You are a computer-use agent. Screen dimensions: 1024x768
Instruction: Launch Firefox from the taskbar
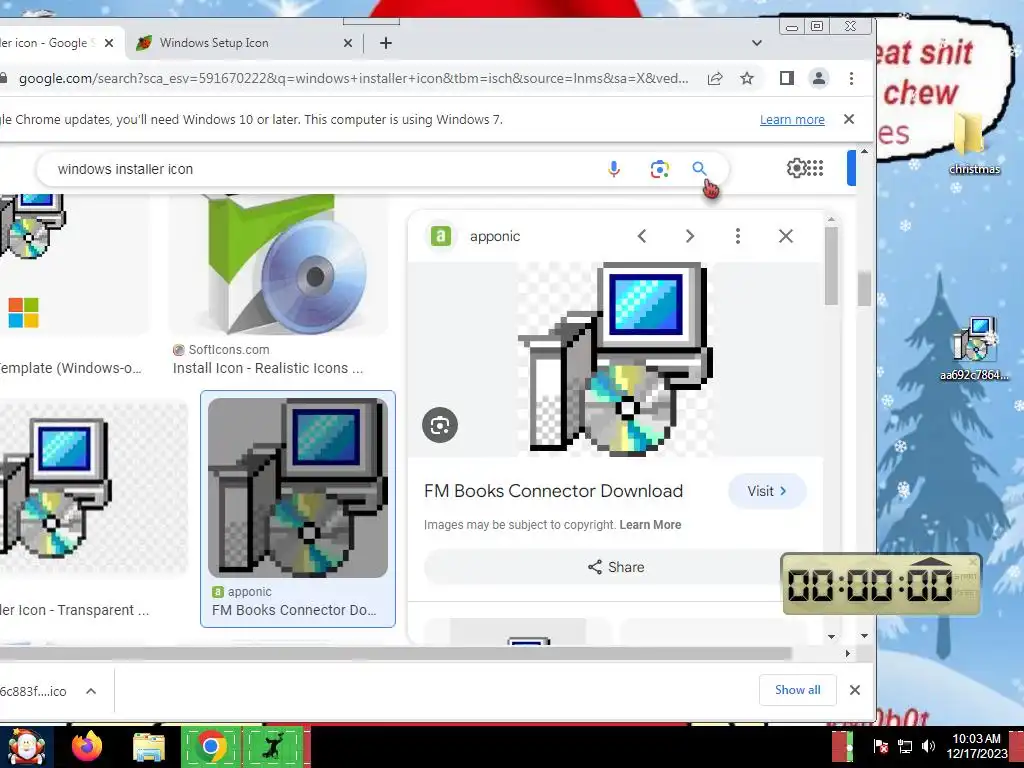click(88, 746)
